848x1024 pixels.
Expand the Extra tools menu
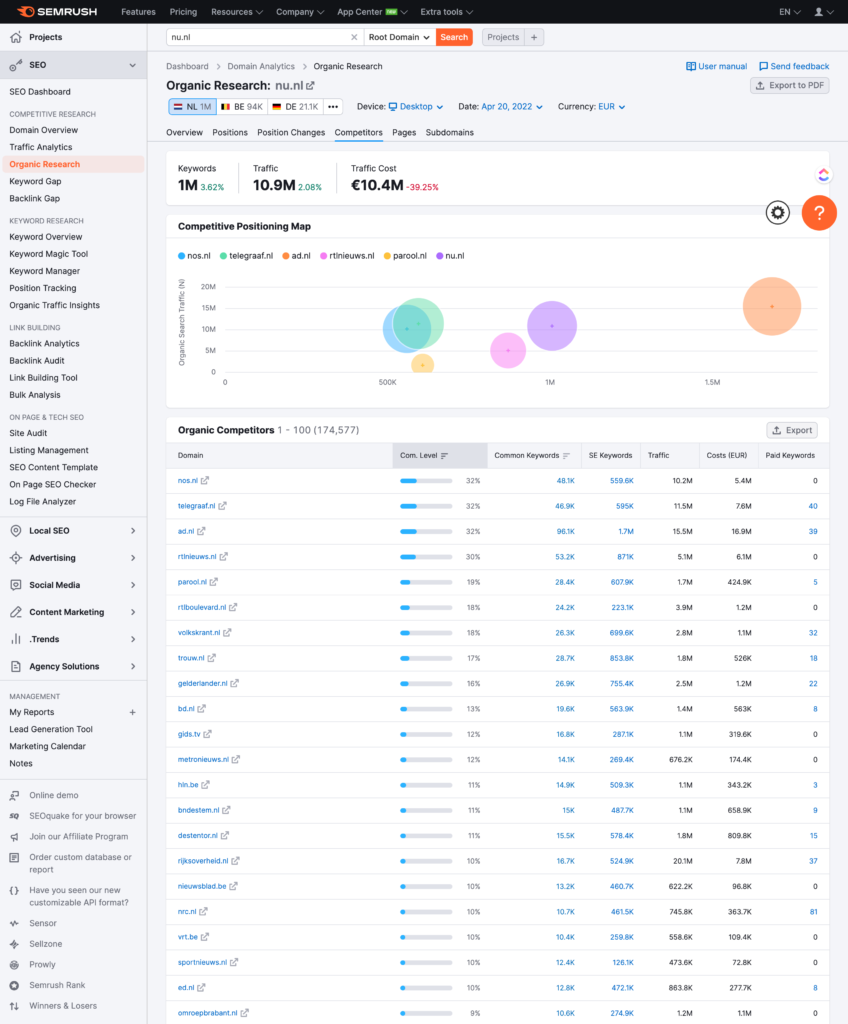(x=446, y=12)
